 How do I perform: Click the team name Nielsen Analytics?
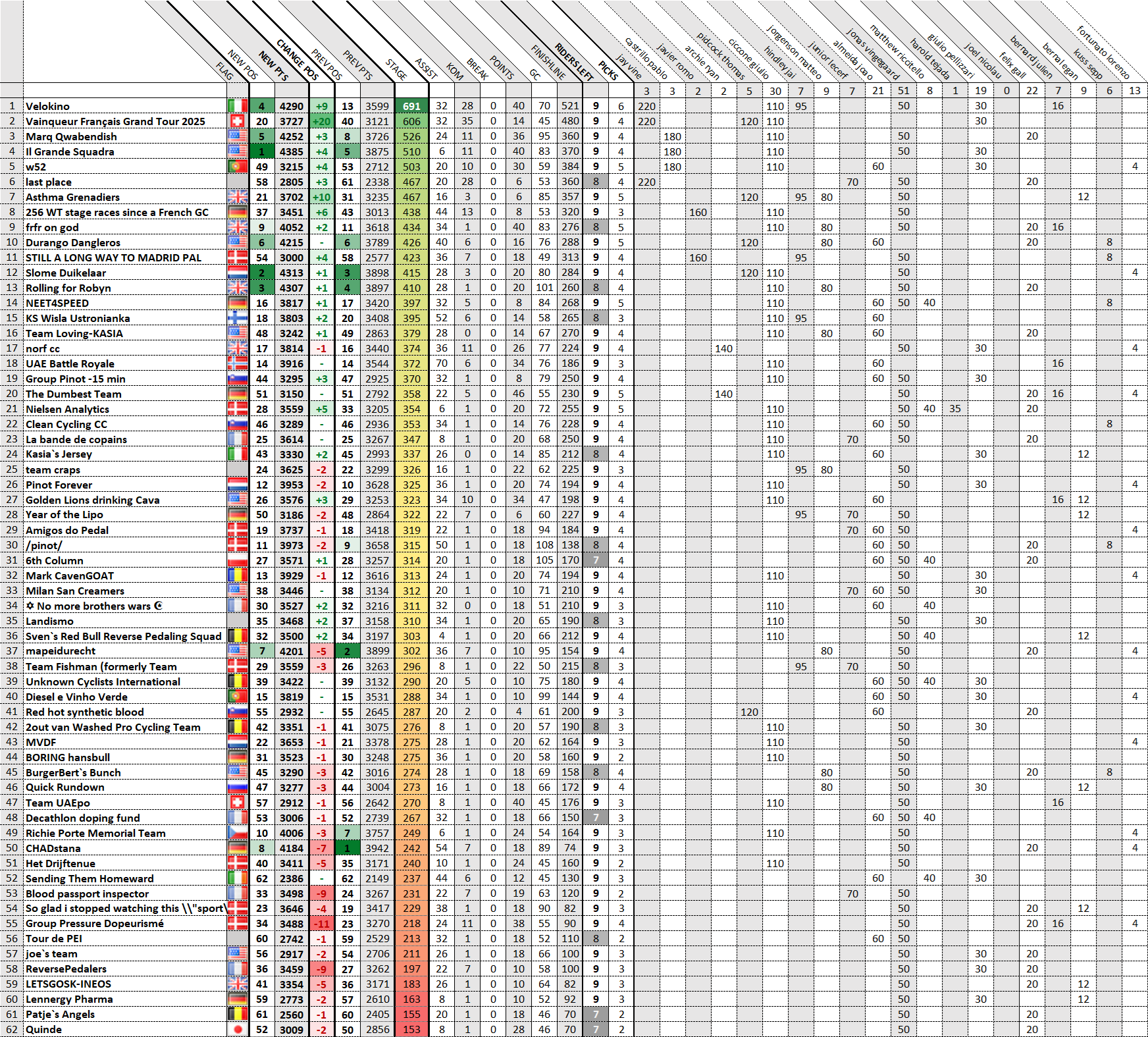[67, 410]
